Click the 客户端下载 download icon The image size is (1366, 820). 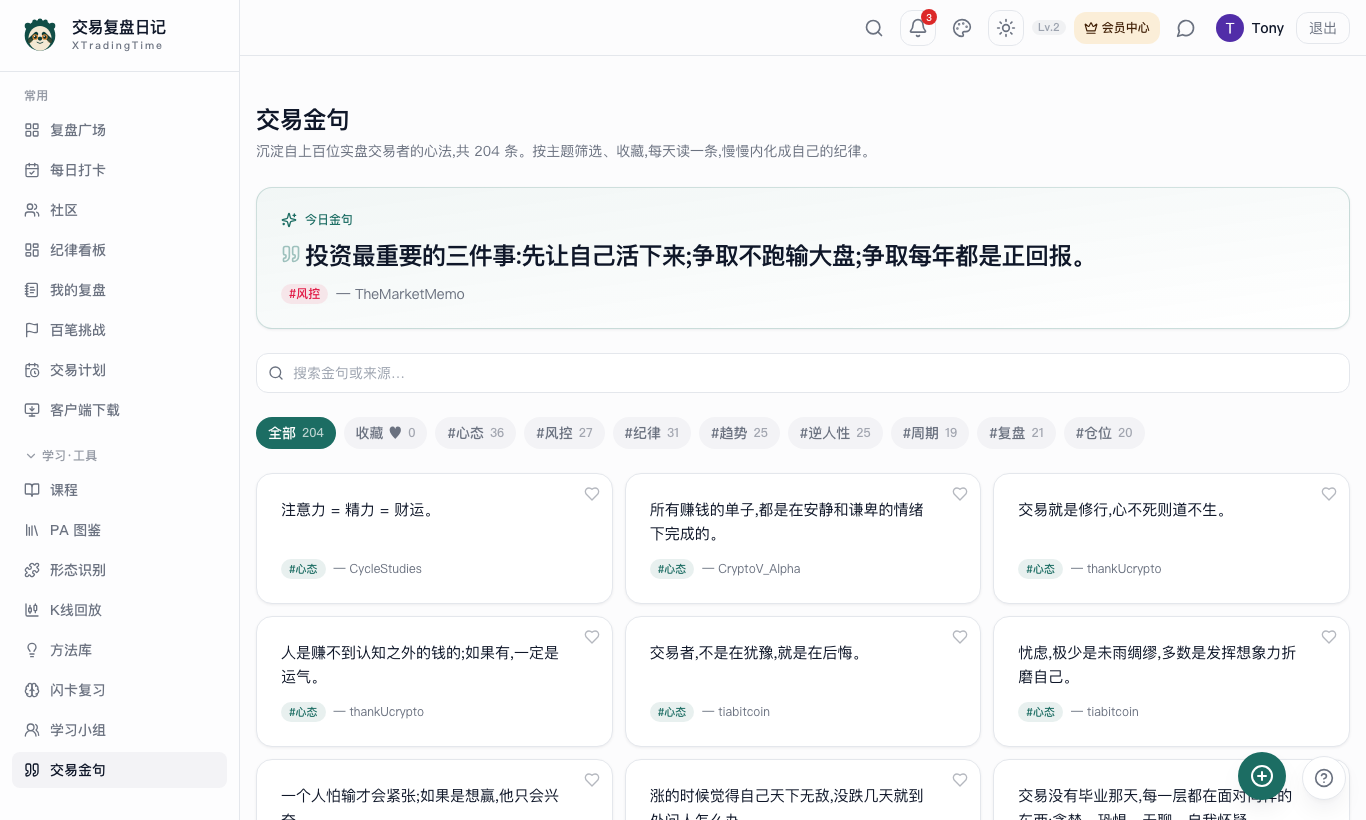pyautogui.click(x=32, y=410)
